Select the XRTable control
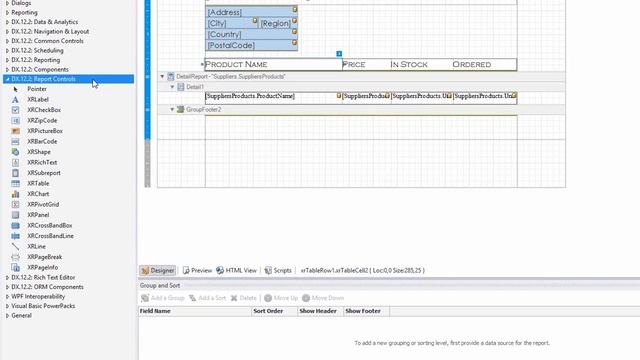This screenshot has height=360, width=640. (x=38, y=184)
